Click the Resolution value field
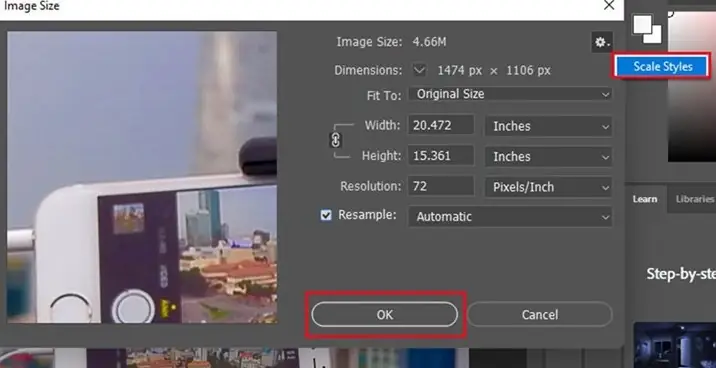The height and width of the screenshot is (368, 716). (x=441, y=186)
